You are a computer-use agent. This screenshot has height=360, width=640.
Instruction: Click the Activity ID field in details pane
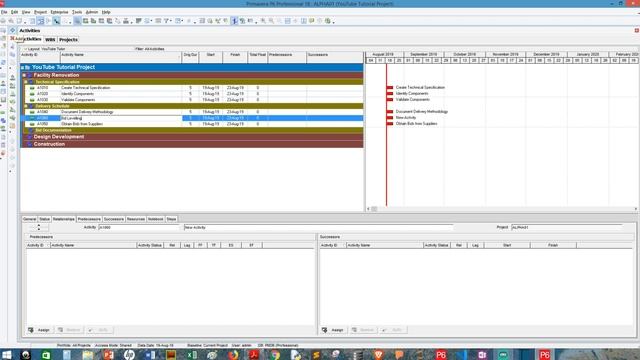(x=139, y=227)
